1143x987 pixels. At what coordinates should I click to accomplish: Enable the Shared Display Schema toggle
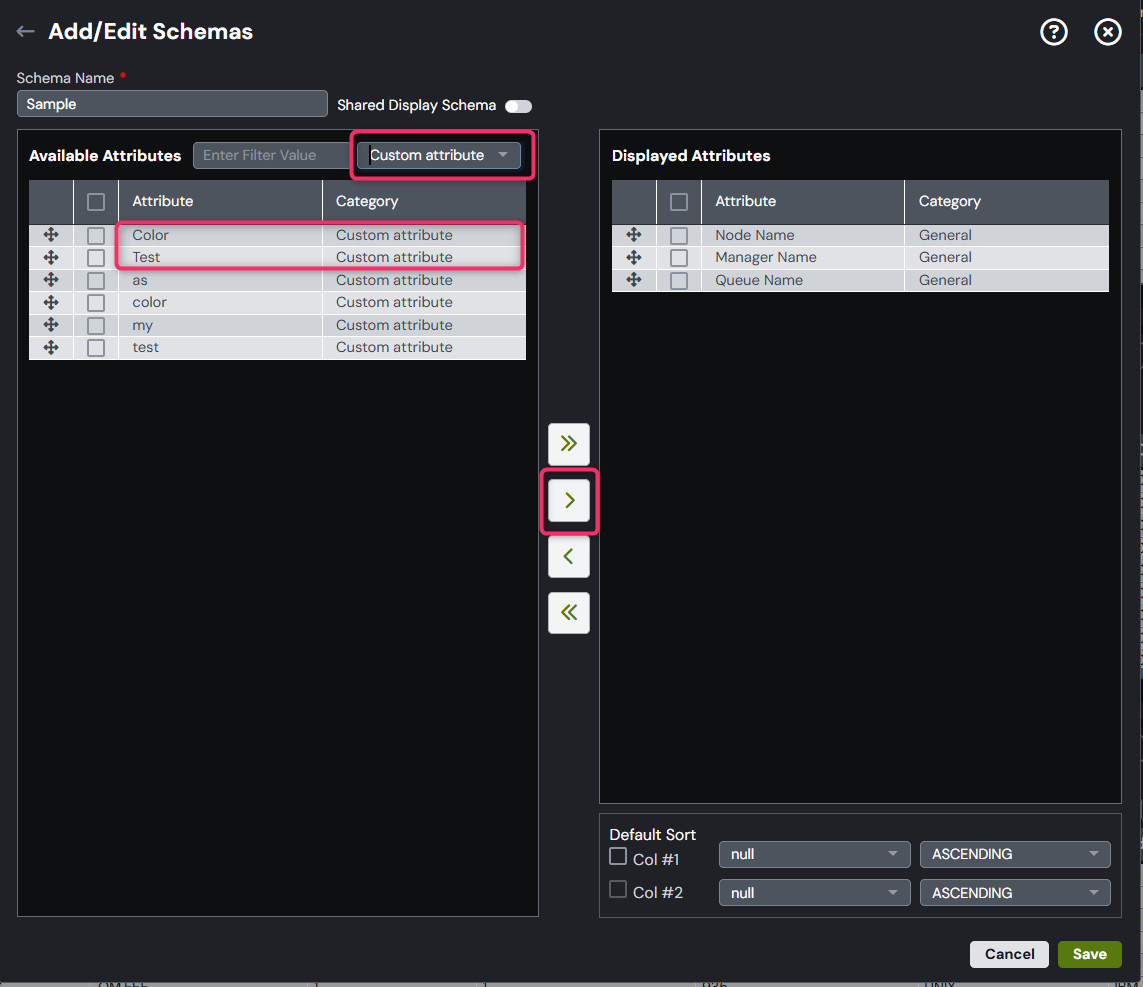point(518,106)
